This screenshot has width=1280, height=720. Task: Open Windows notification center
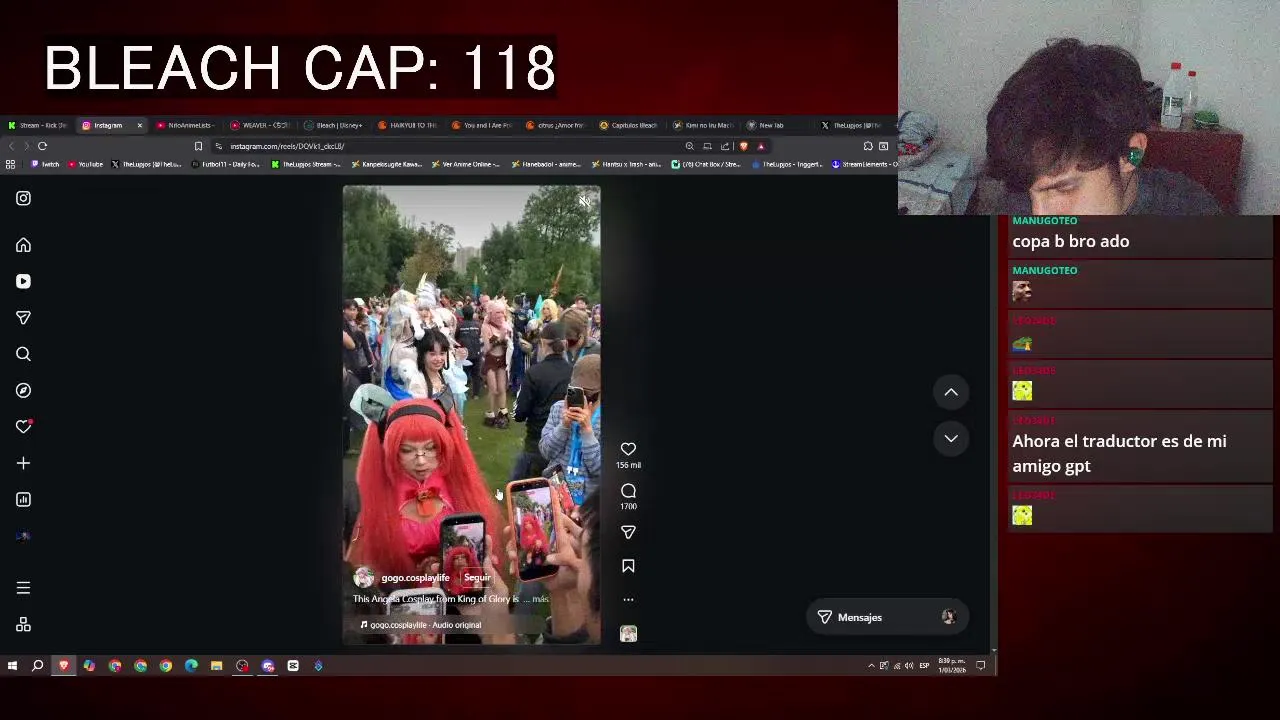tap(981, 666)
